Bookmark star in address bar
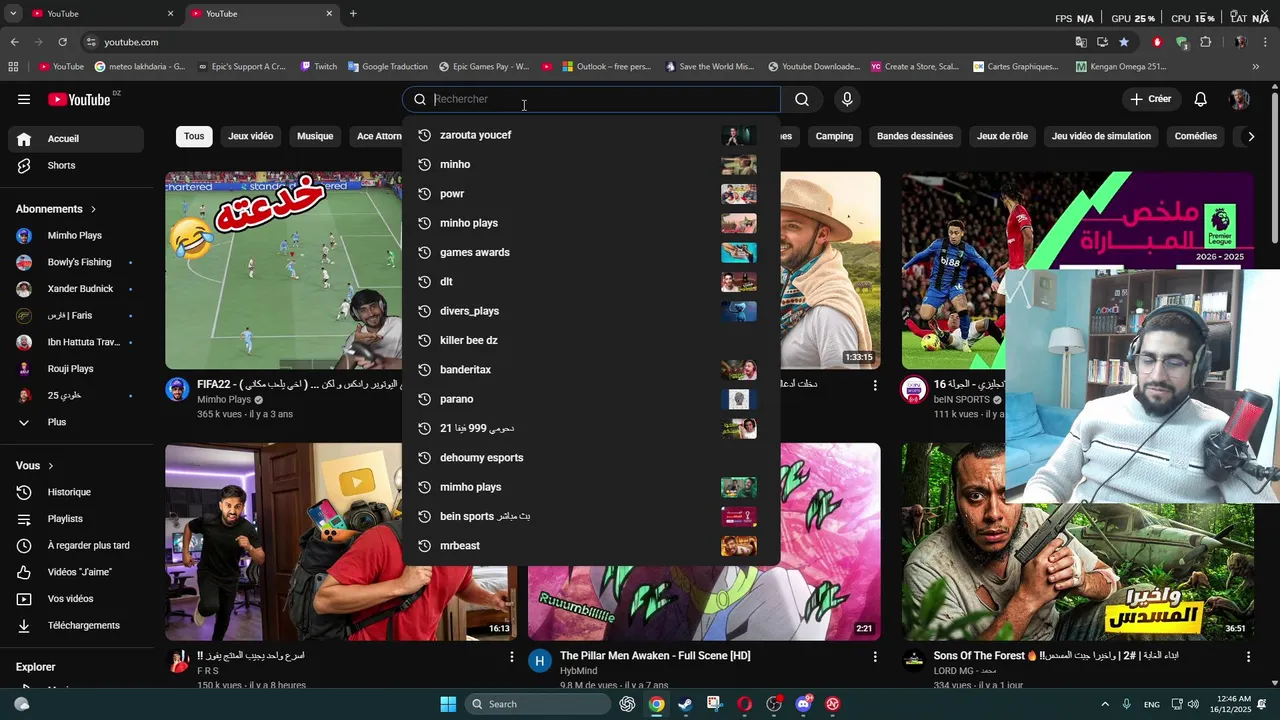 tap(1124, 42)
